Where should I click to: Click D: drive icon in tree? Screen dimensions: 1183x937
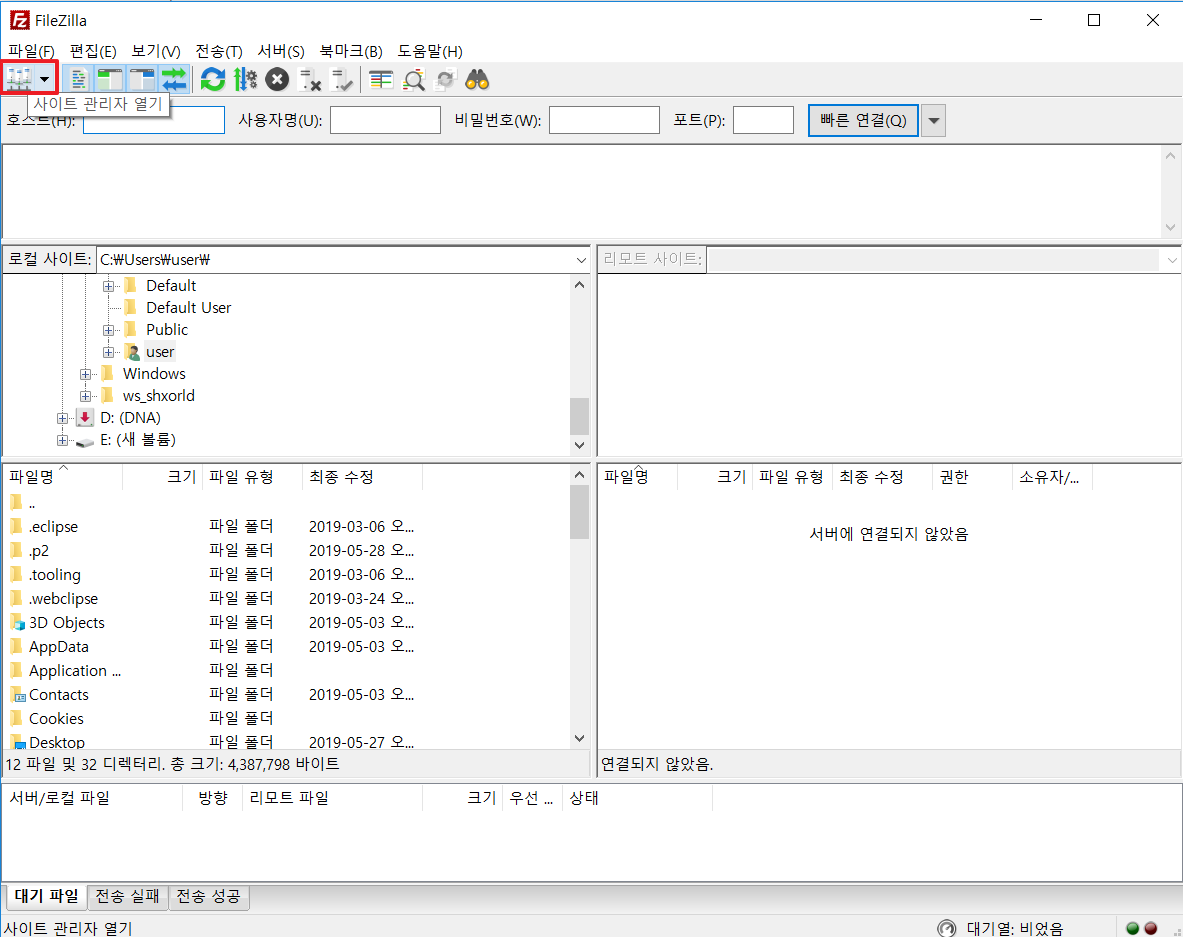[x=85, y=417]
